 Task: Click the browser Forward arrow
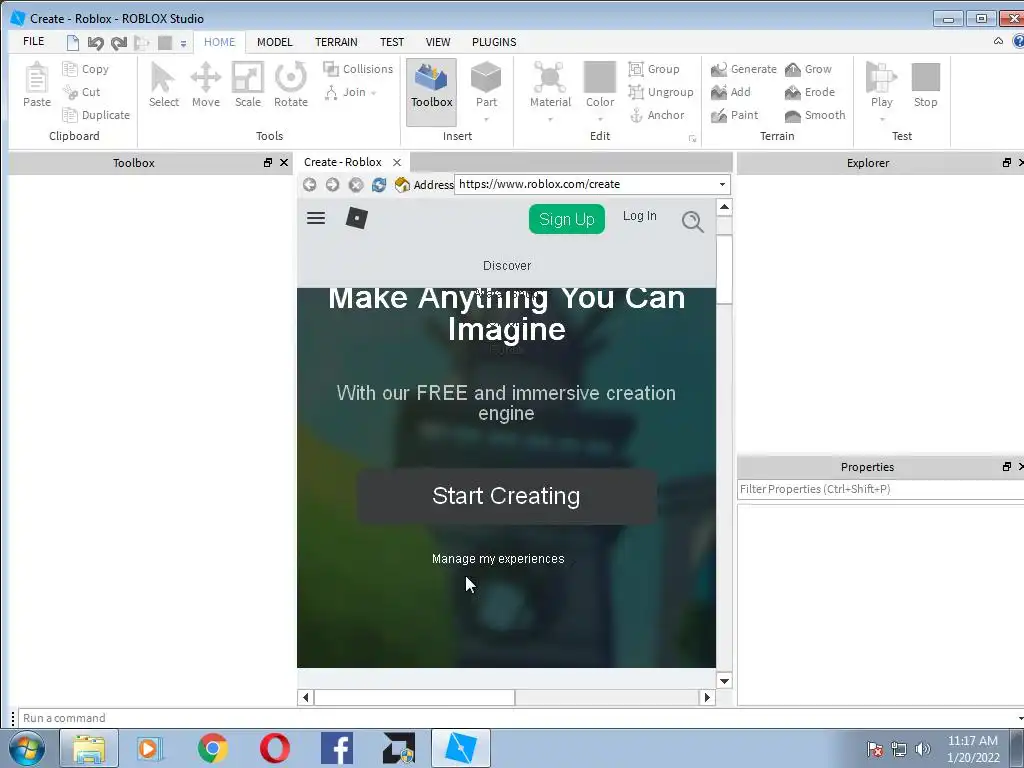[332, 185]
